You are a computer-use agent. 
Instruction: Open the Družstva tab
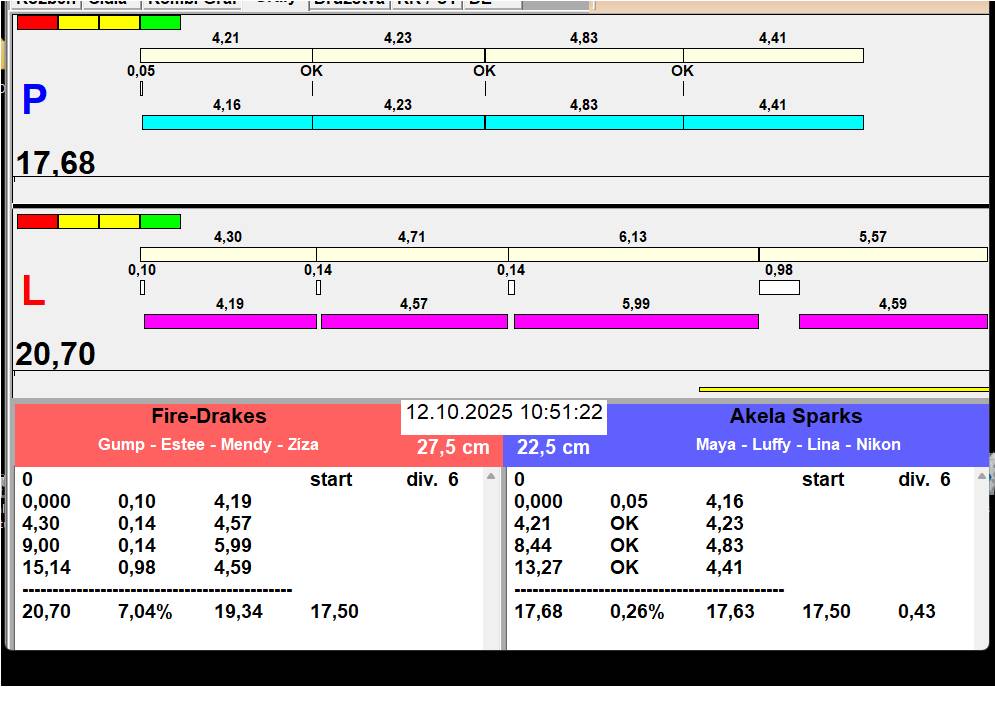[348, 3]
